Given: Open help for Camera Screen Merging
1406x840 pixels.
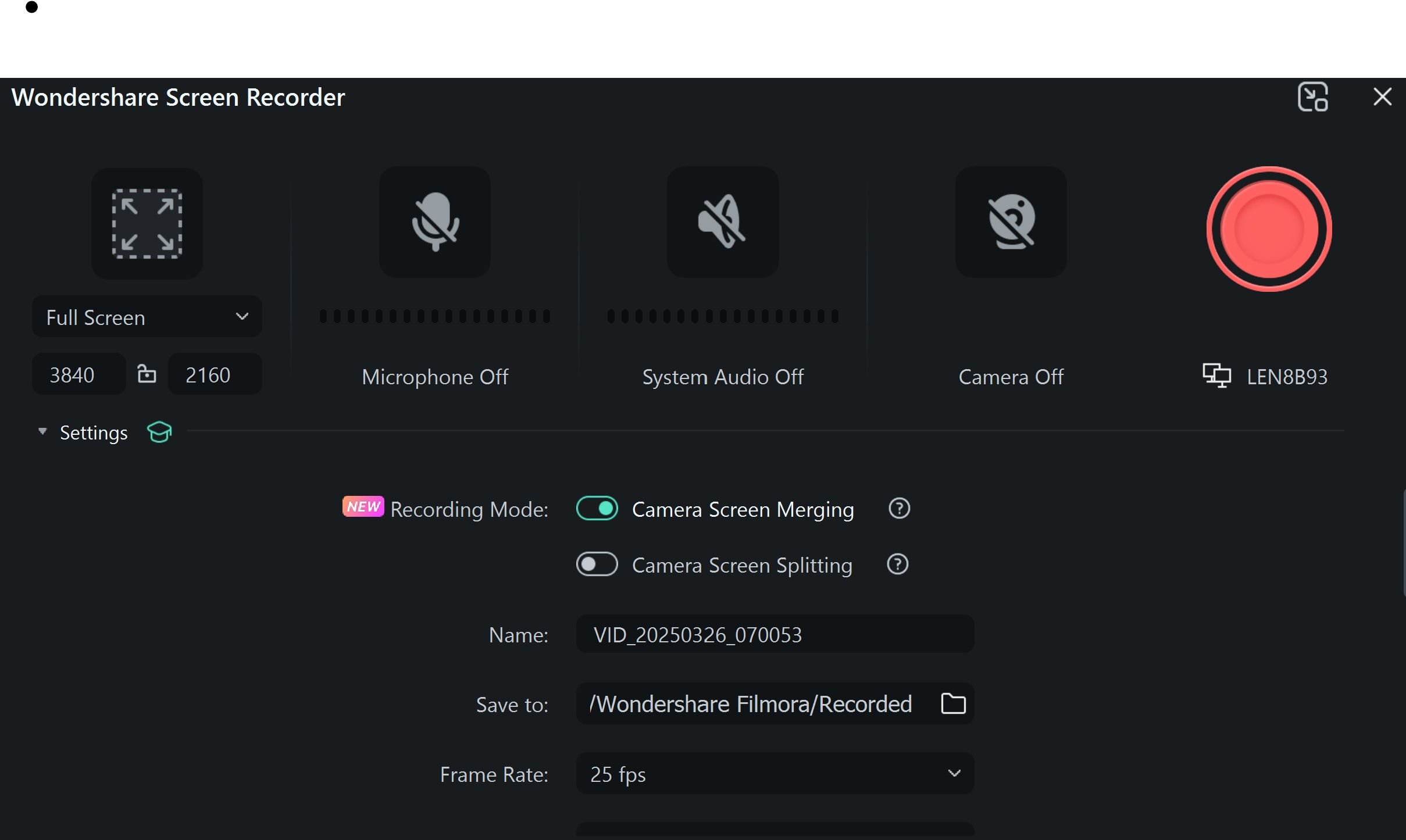Looking at the screenshot, I should click(x=899, y=509).
